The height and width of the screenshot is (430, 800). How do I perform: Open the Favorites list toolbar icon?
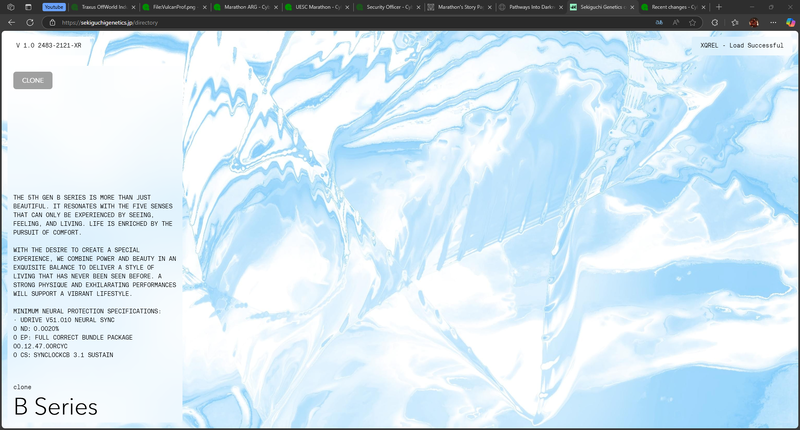pyautogui.click(x=734, y=22)
